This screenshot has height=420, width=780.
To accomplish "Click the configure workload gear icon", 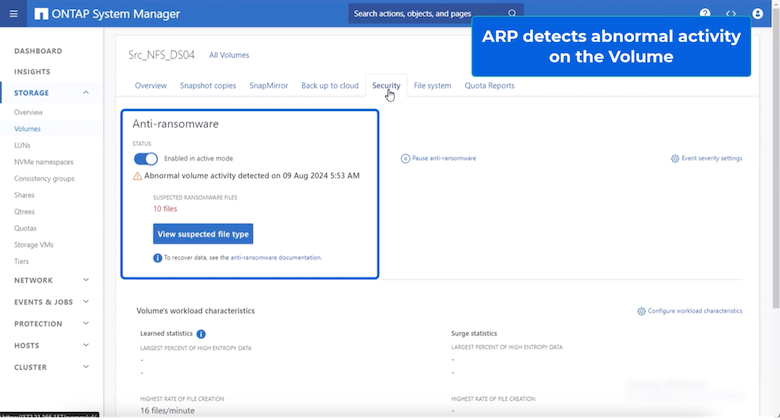I will coord(641,311).
